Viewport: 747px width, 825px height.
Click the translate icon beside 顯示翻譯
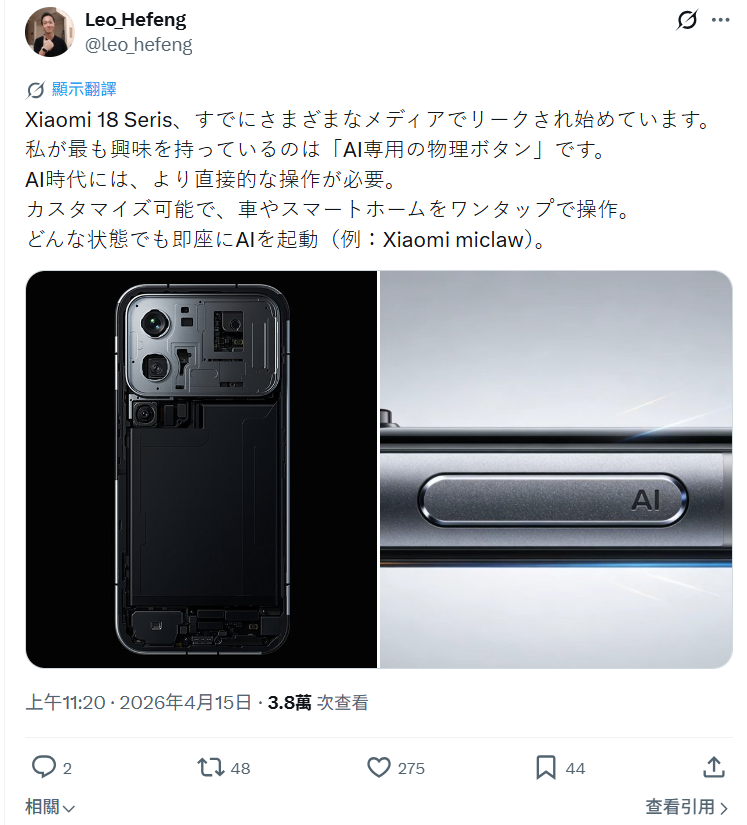pyautogui.click(x=35, y=90)
